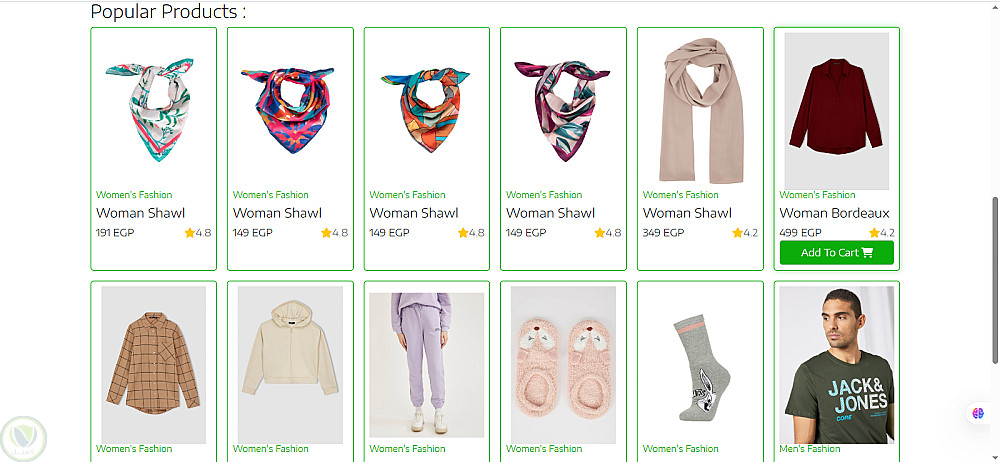Image resolution: width=1000 pixels, height=462 pixels.
Task: Open the beige Woman Shawl scarf image
Action: 700,110
